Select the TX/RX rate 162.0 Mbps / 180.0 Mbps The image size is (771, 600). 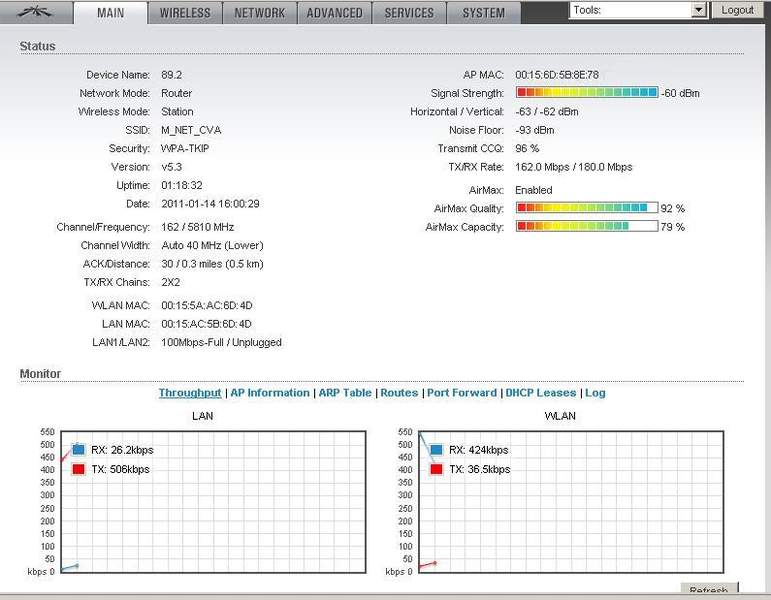(x=574, y=167)
